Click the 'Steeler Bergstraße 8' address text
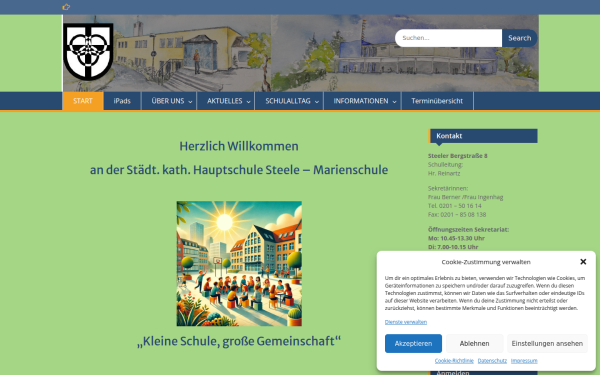 click(458, 156)
